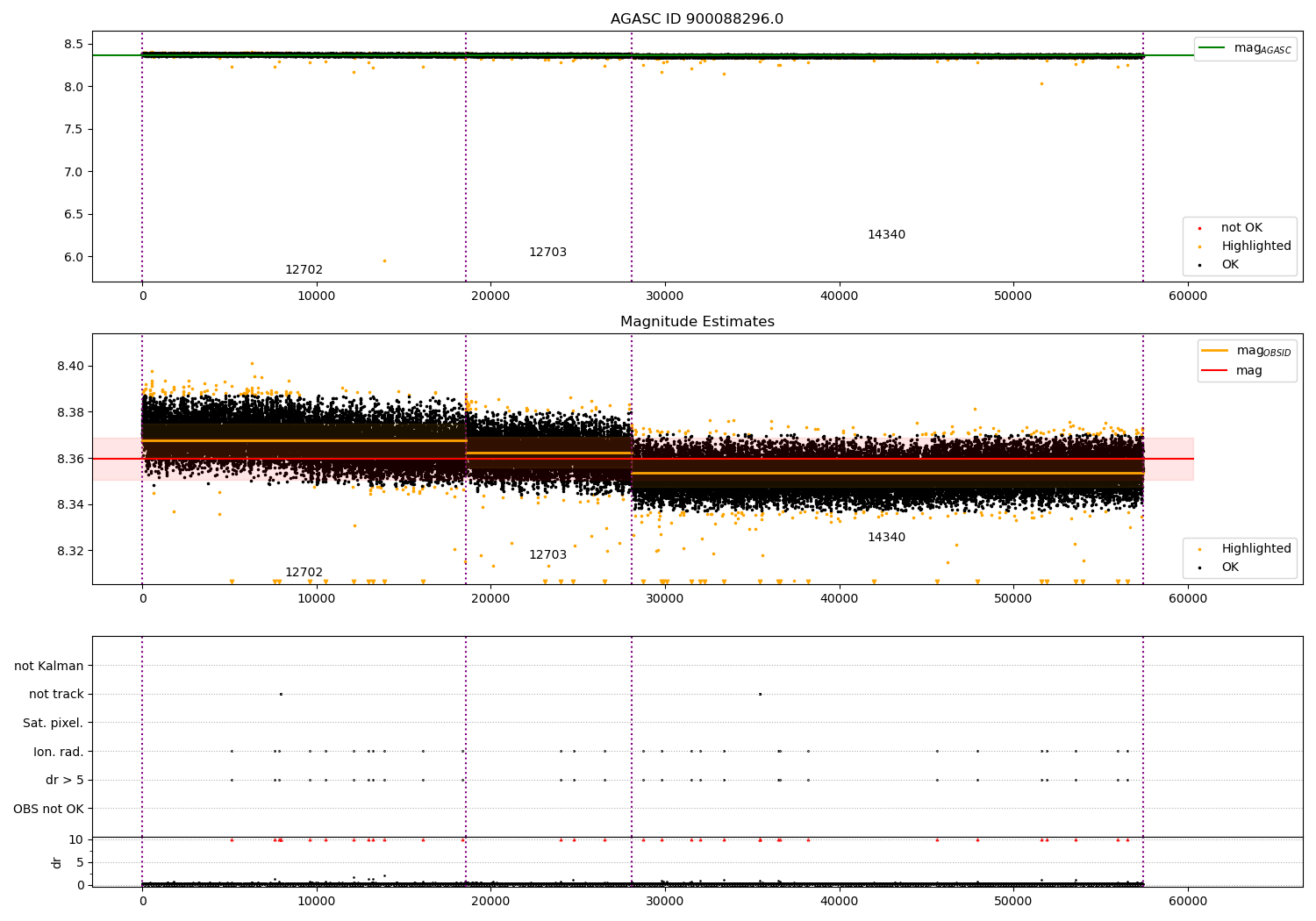Click the 'OBS not OK' row label
The height and width of the screenshot is (921, 1316).
point(48,809)
